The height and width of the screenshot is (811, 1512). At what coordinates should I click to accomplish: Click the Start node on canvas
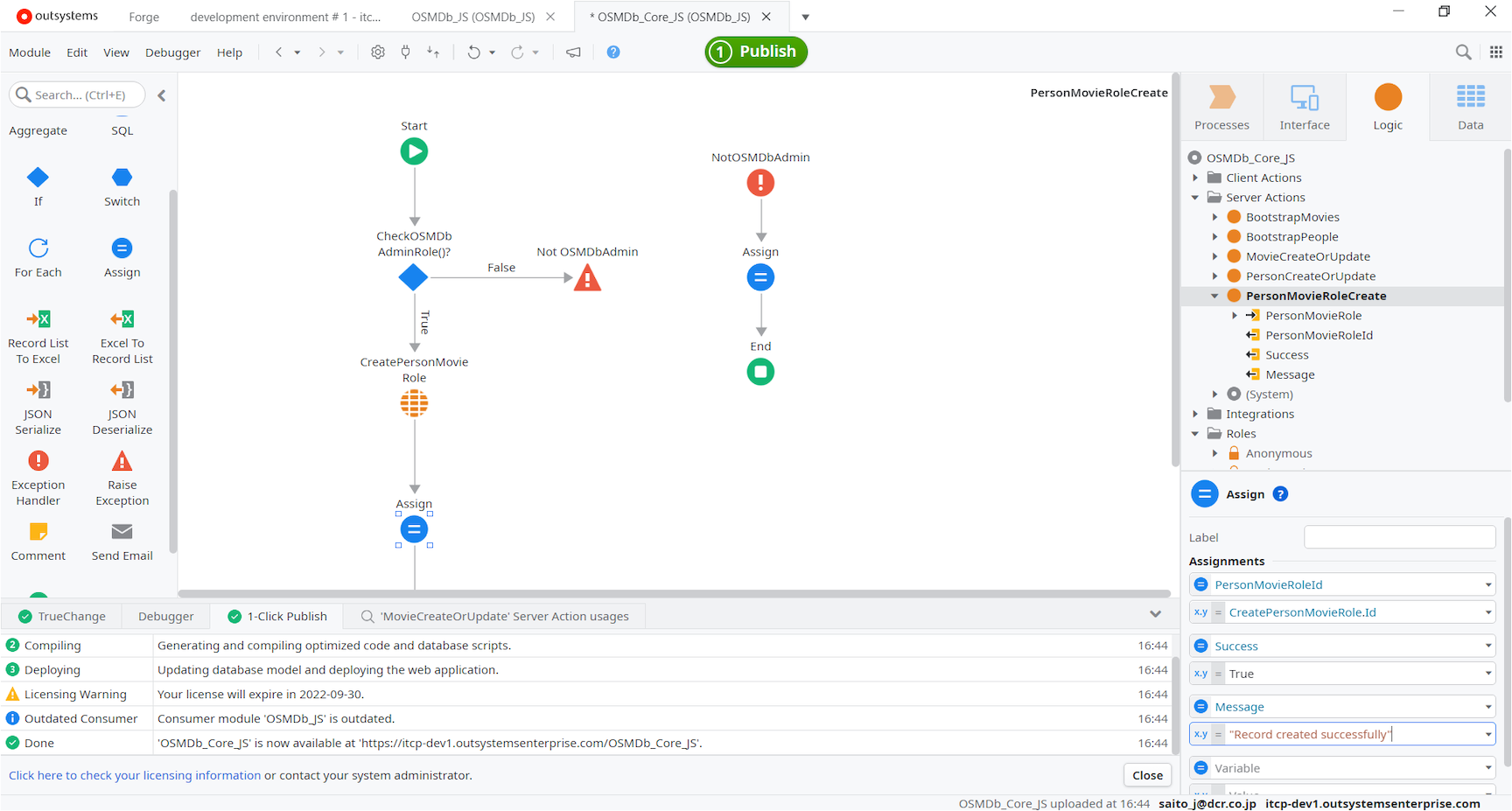pos(414,151)
